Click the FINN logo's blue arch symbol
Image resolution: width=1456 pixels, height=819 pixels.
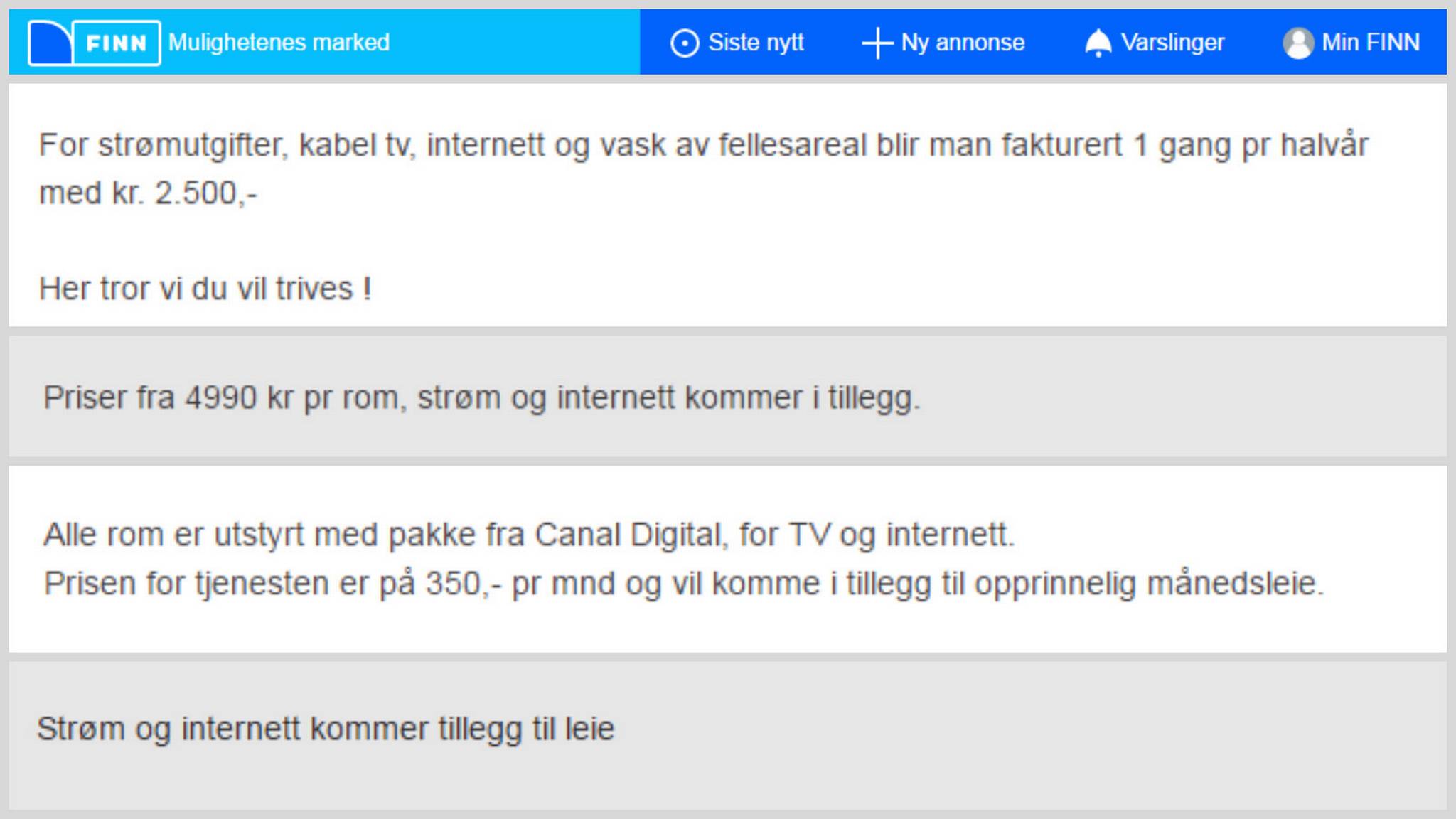50,43
